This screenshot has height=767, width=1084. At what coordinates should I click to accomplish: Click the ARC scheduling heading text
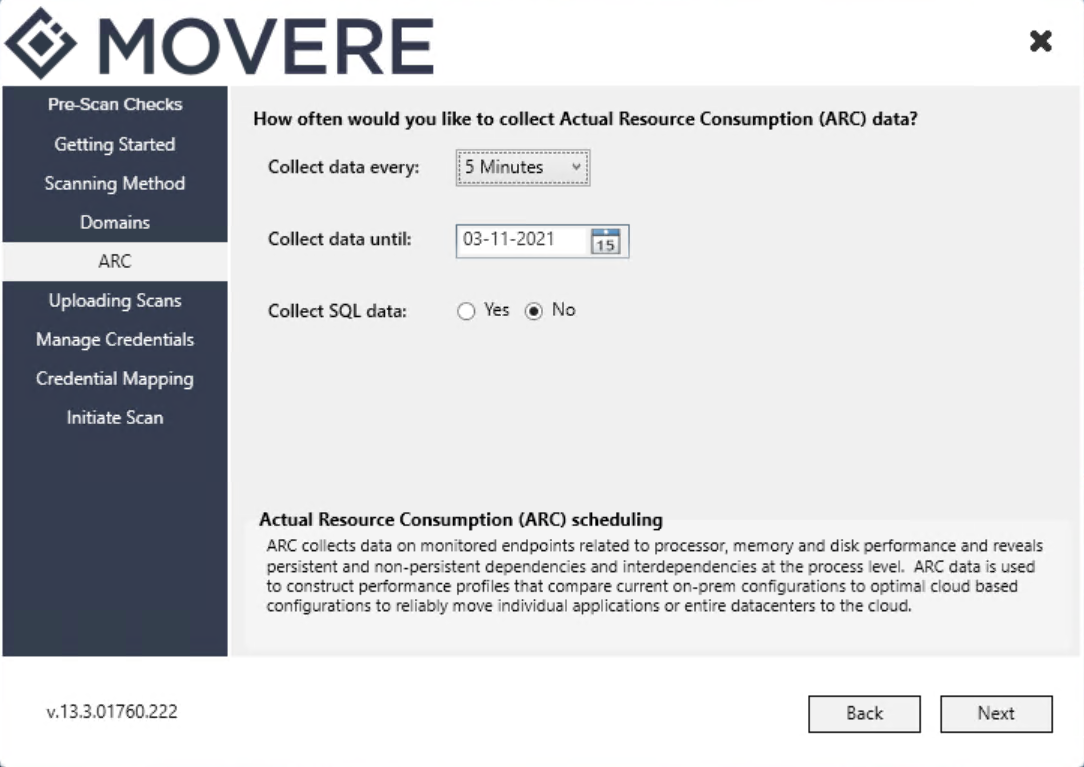[x=461, y=519]
